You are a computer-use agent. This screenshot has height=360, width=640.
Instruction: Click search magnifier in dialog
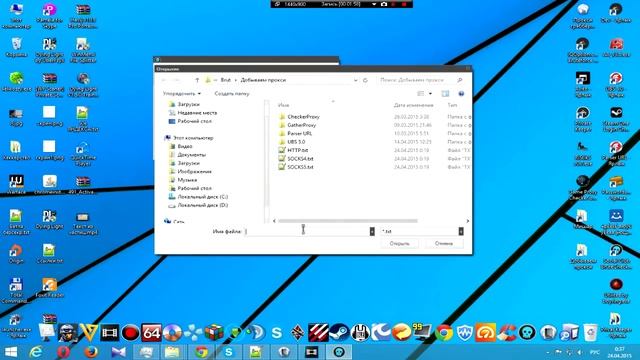460,80
